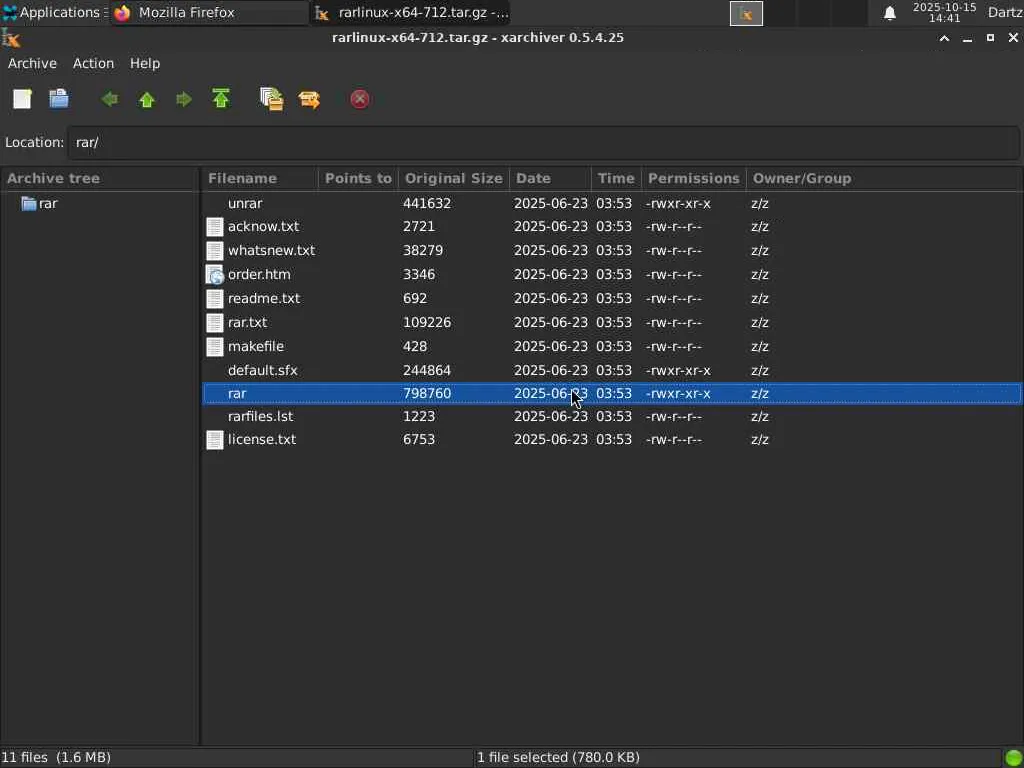Click the readme.txt file icon
Viewport: 1024px width, 768px height.
(215, 298)
